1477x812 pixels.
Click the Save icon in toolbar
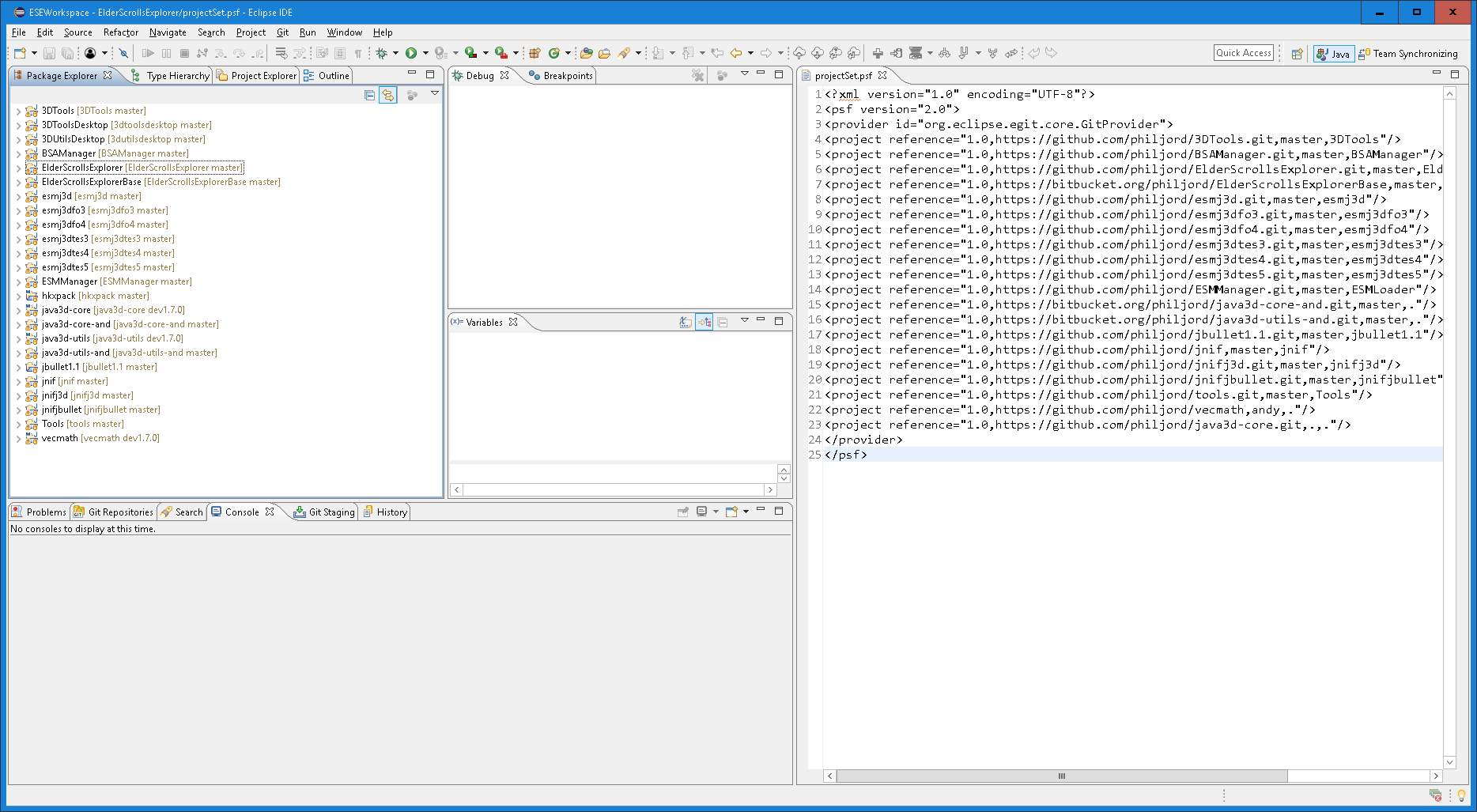click(x=49, y=53)
